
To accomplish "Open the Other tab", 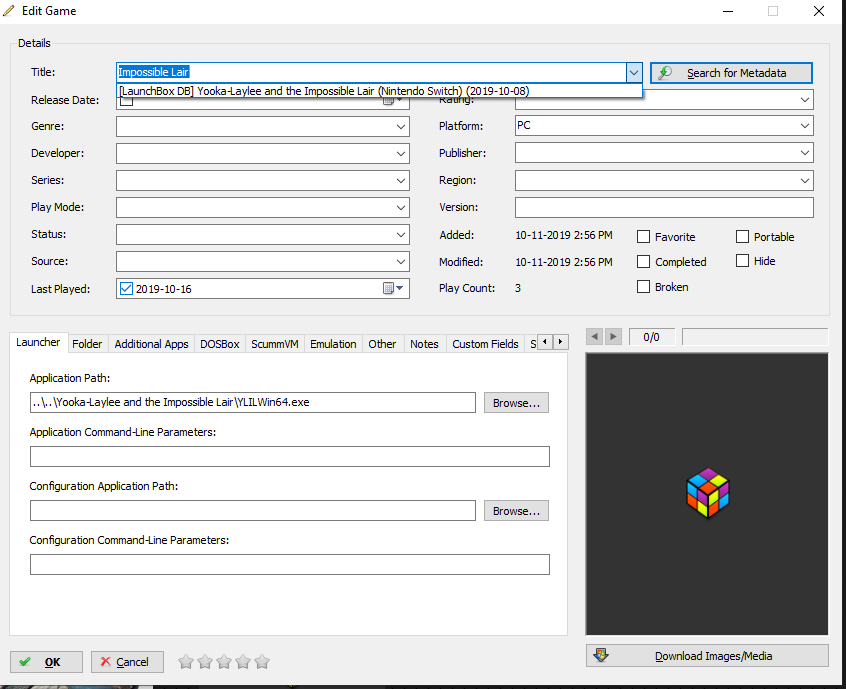I will pyautogui.click(x=382, y=344).
